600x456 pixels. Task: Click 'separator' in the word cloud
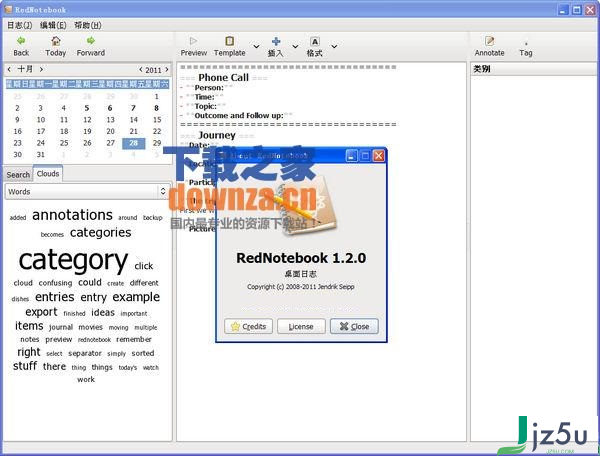pyautogui.click(x=85, y=353)
